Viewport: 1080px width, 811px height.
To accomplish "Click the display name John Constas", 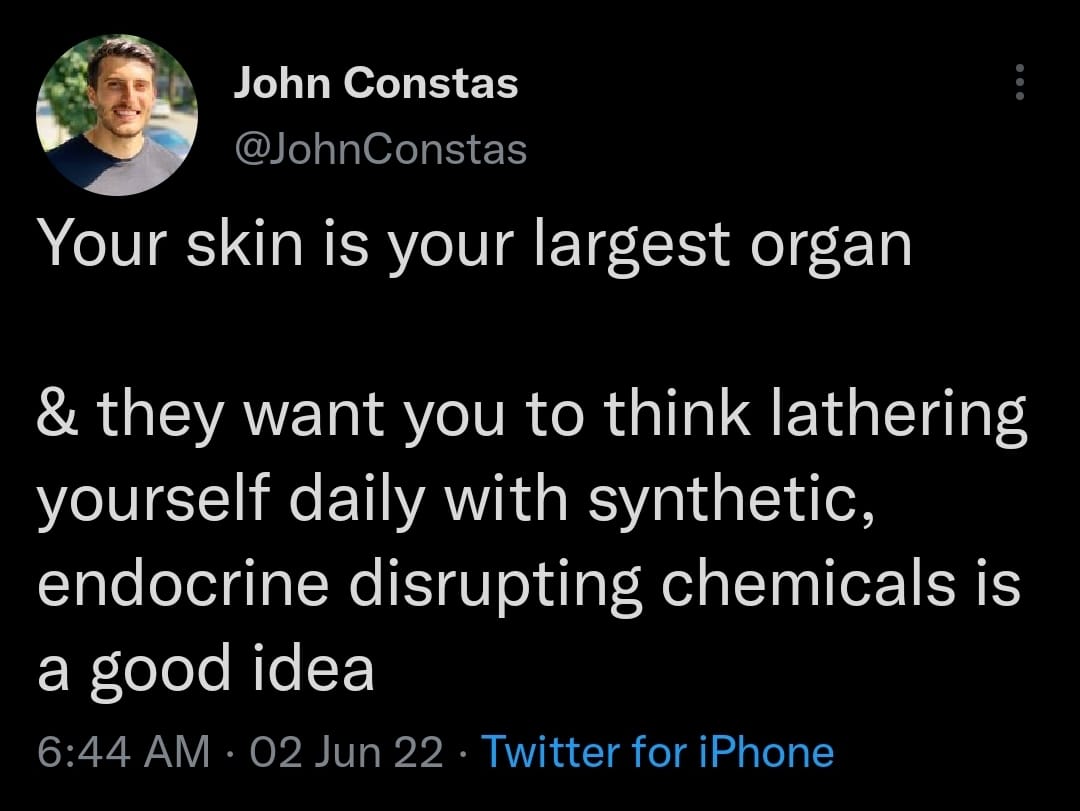I will (x=375, y=84).
